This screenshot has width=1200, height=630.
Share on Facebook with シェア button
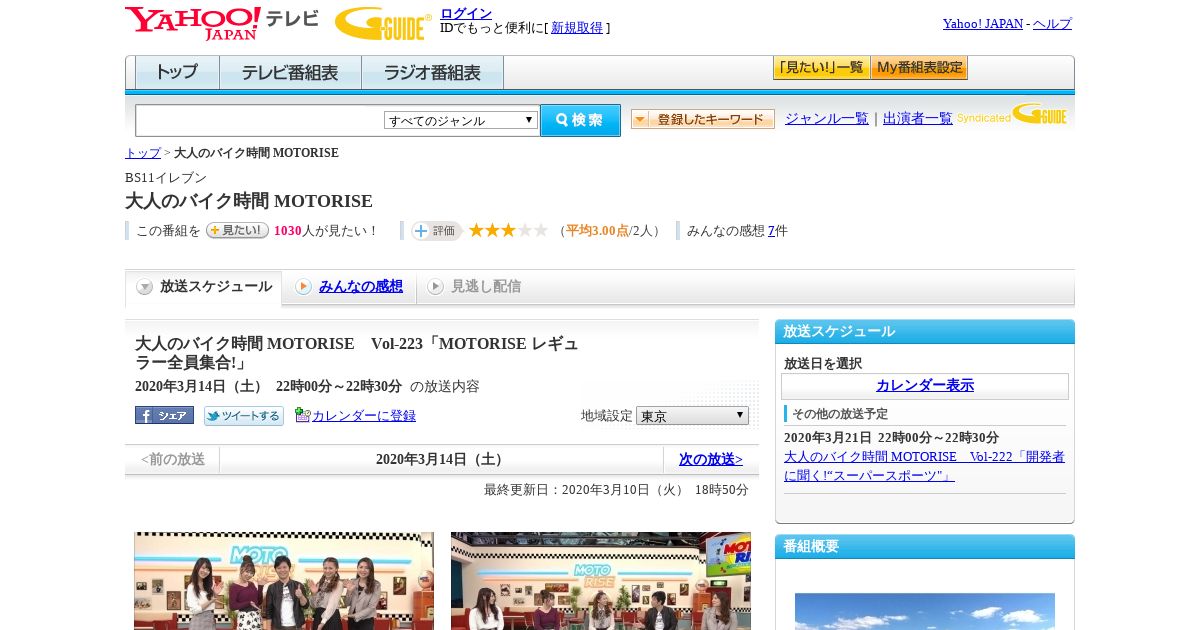pyautogui.click(x=164, y=415)
